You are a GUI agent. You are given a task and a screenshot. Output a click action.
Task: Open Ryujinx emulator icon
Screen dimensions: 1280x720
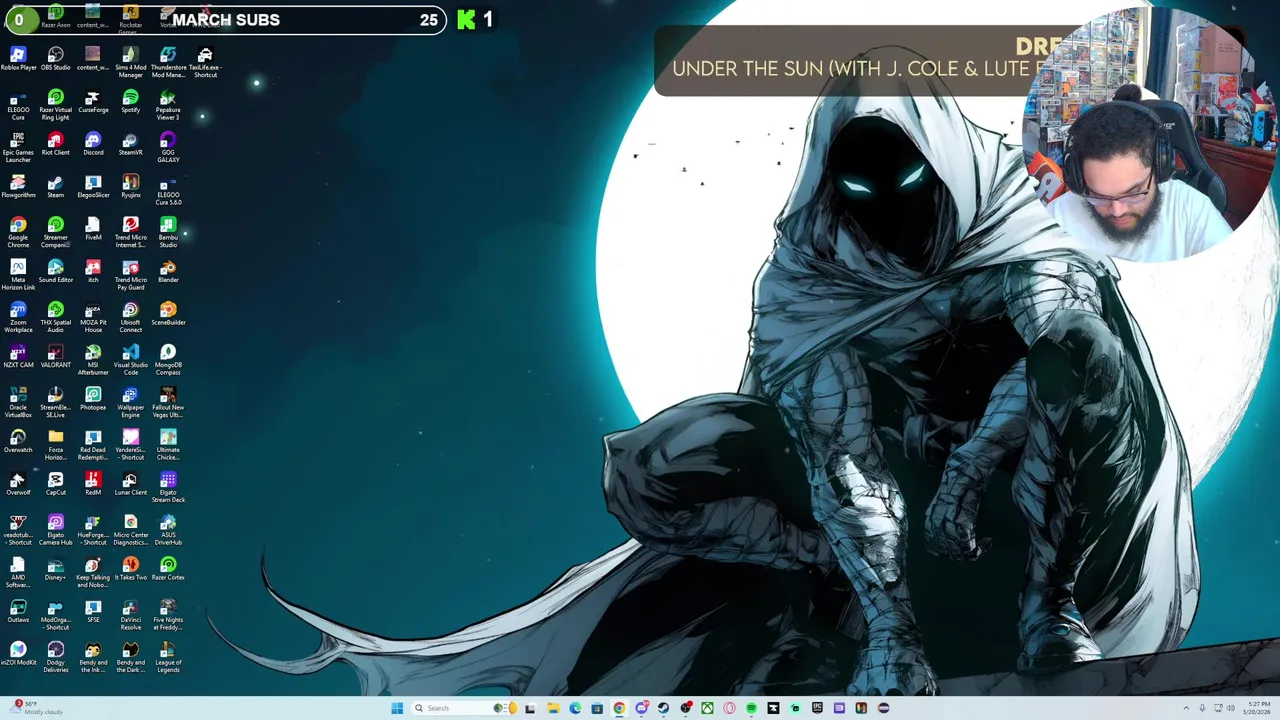pyautogui.click(x=130, y=186)
